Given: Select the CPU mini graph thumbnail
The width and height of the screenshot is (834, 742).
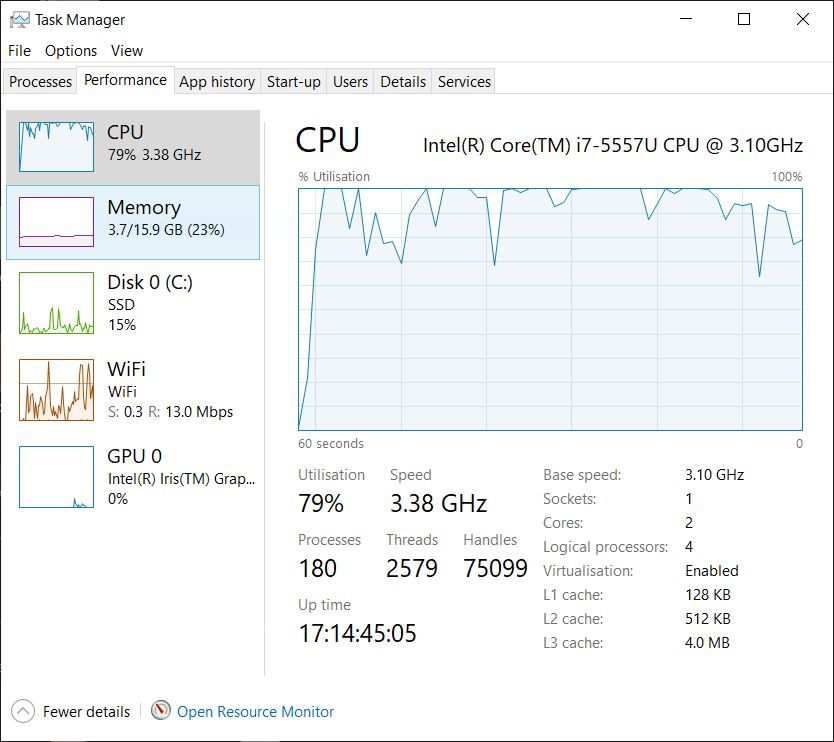Looking at the screenshot, I should click(x=56, y=146).
